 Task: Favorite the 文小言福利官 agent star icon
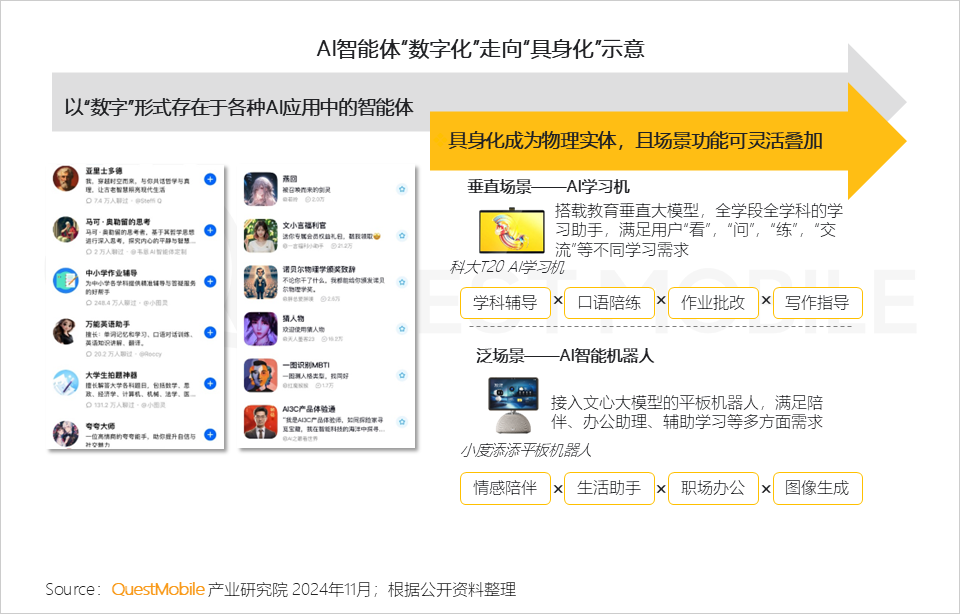(x=402, y=236)
